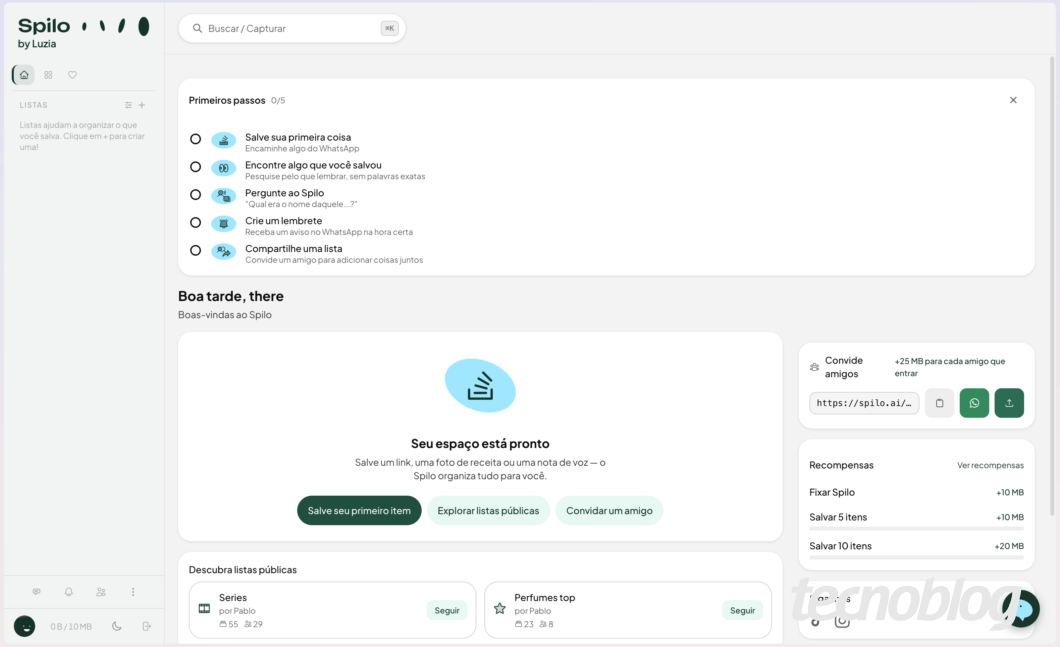Click the 'Fixar Spilo' reward row
The image size is (1060, 647).
[916, 492]
